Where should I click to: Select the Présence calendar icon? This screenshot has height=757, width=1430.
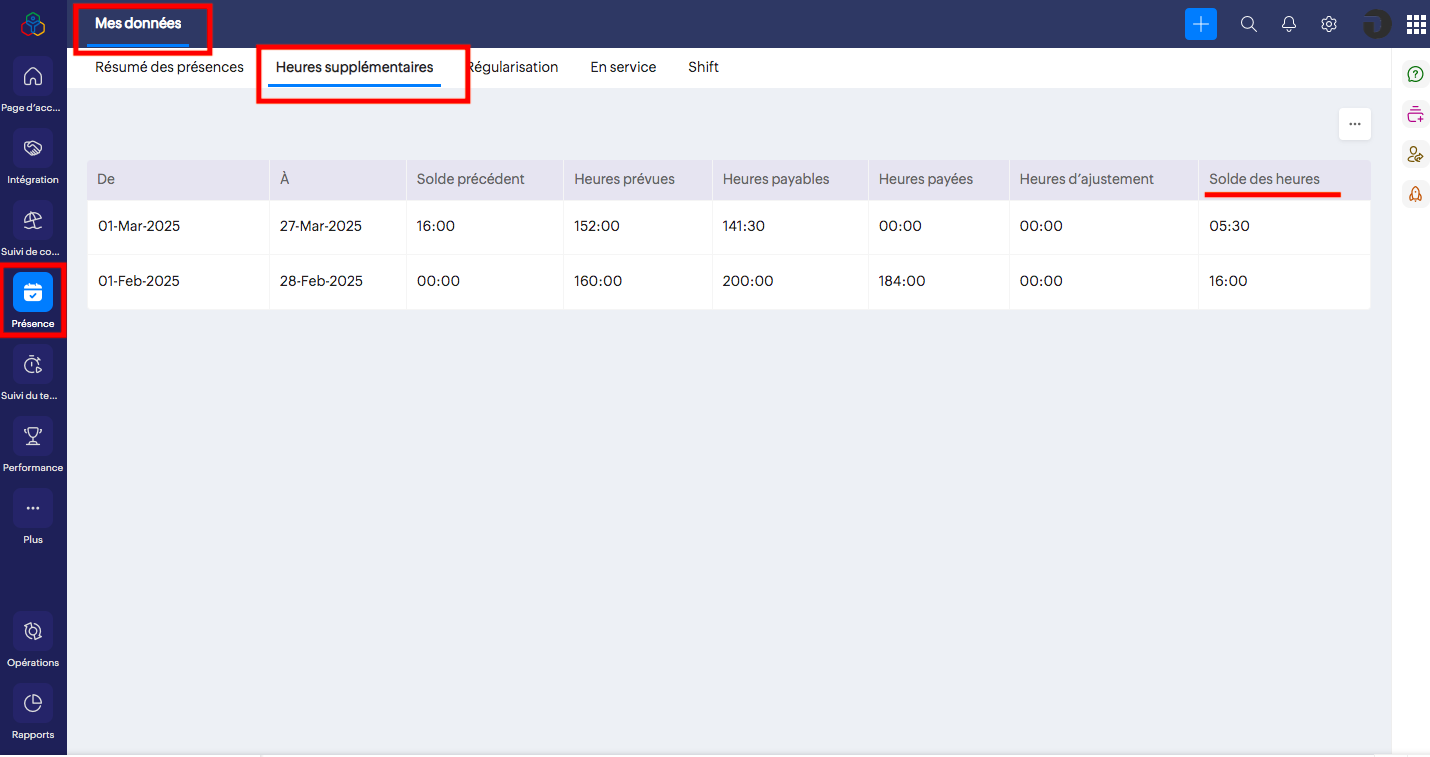(x=33, y=293)
